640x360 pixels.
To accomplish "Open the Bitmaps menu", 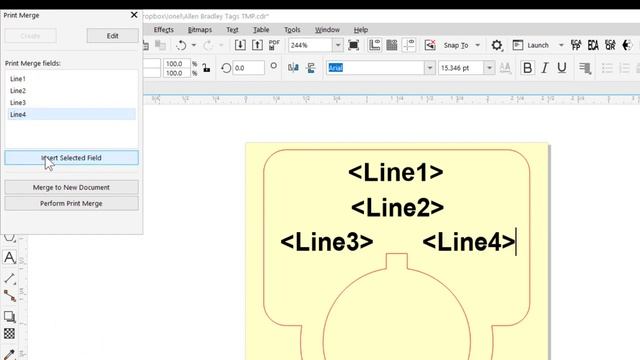I will [x=200, y=30].
